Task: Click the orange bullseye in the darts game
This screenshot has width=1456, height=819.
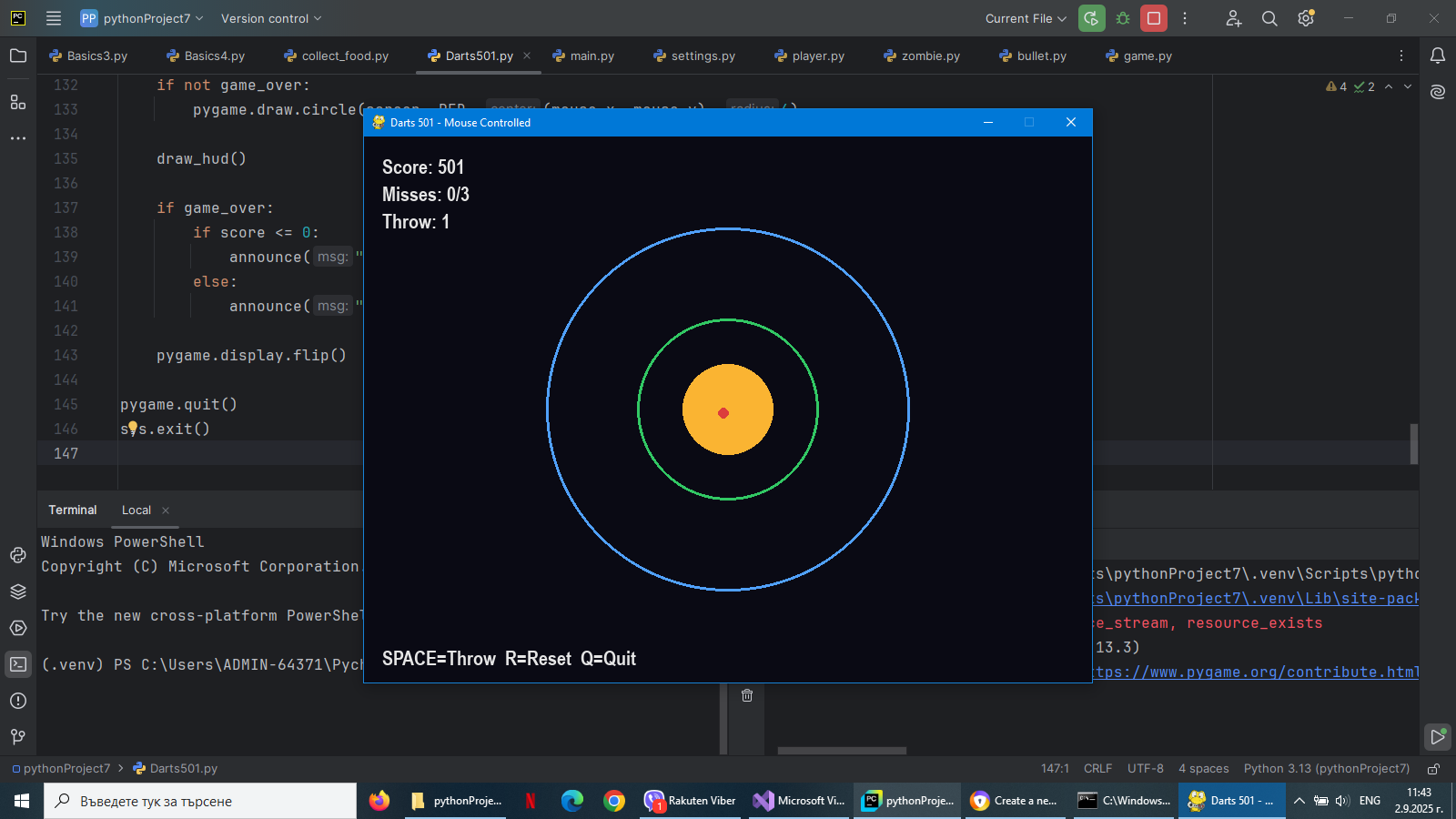Action: [728, 409]
